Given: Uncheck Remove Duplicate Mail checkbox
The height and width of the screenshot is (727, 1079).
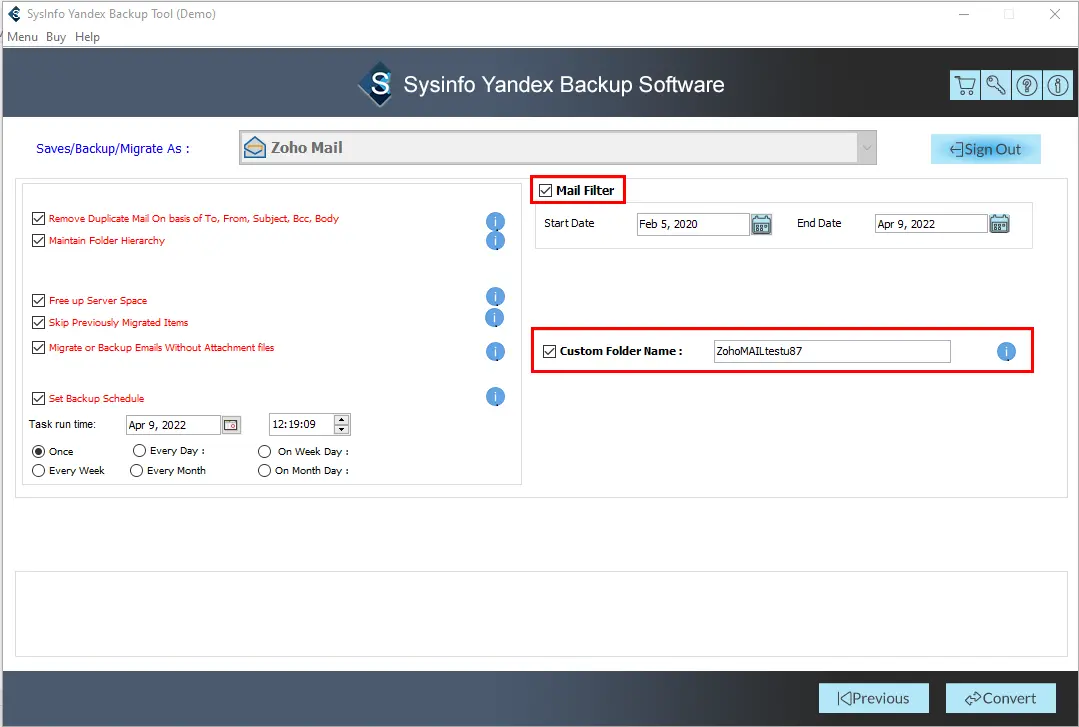Looking at the screenshot, I should coord(39,218).
